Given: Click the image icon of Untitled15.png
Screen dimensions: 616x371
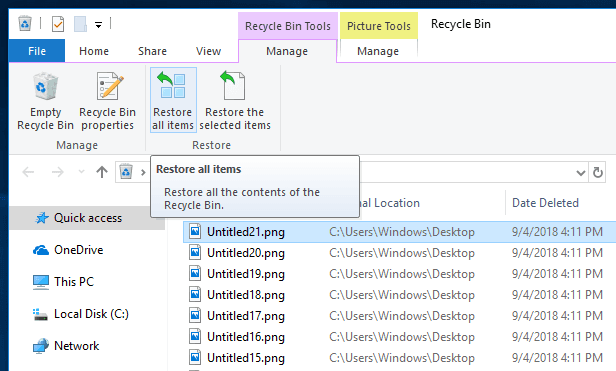Looking at the screenshot, I should pos(195,357).
